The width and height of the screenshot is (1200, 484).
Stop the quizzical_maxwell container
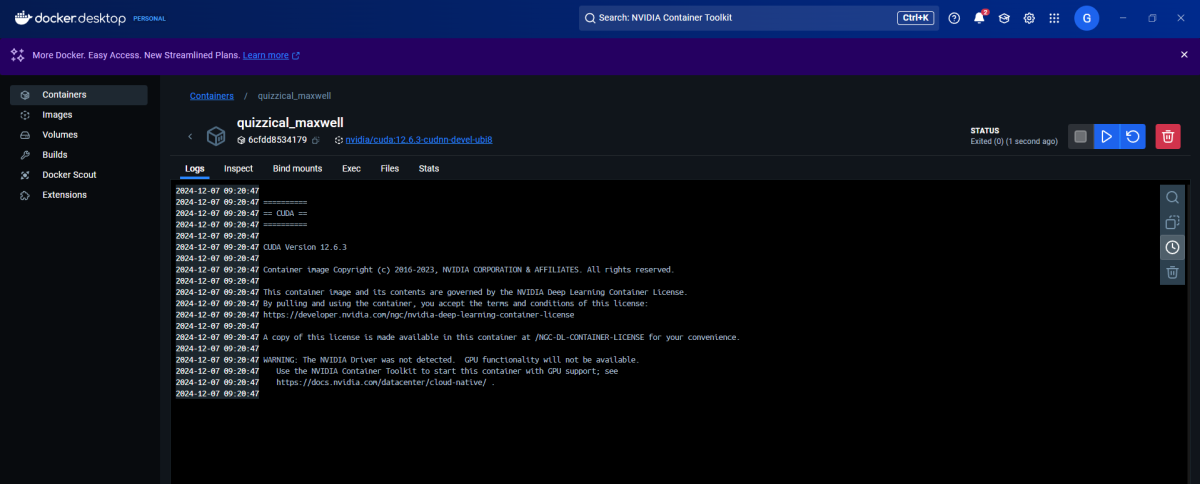point(1080,136)
